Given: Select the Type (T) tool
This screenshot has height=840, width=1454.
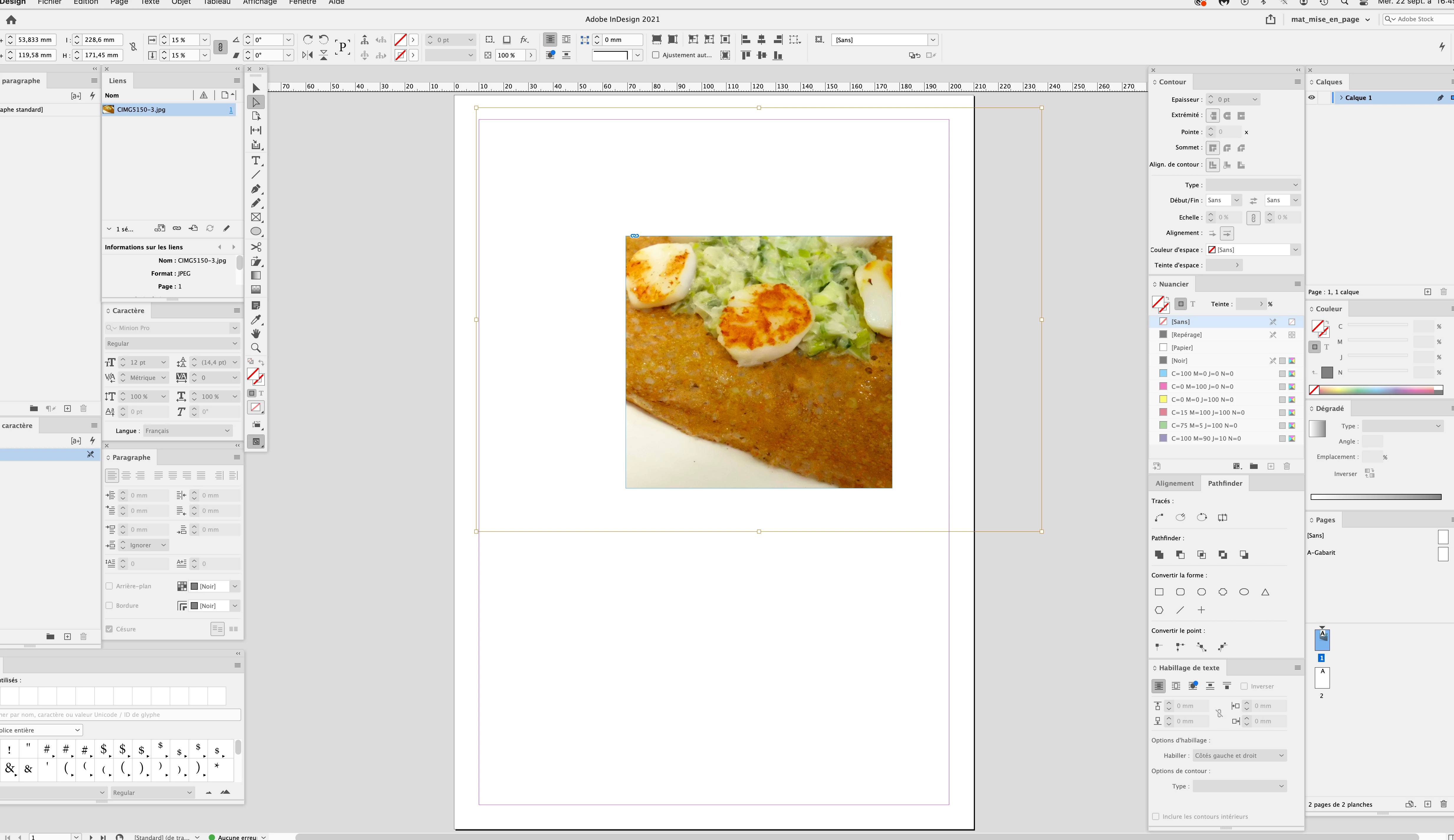Looking at the screenshot, I should [256, 160].
